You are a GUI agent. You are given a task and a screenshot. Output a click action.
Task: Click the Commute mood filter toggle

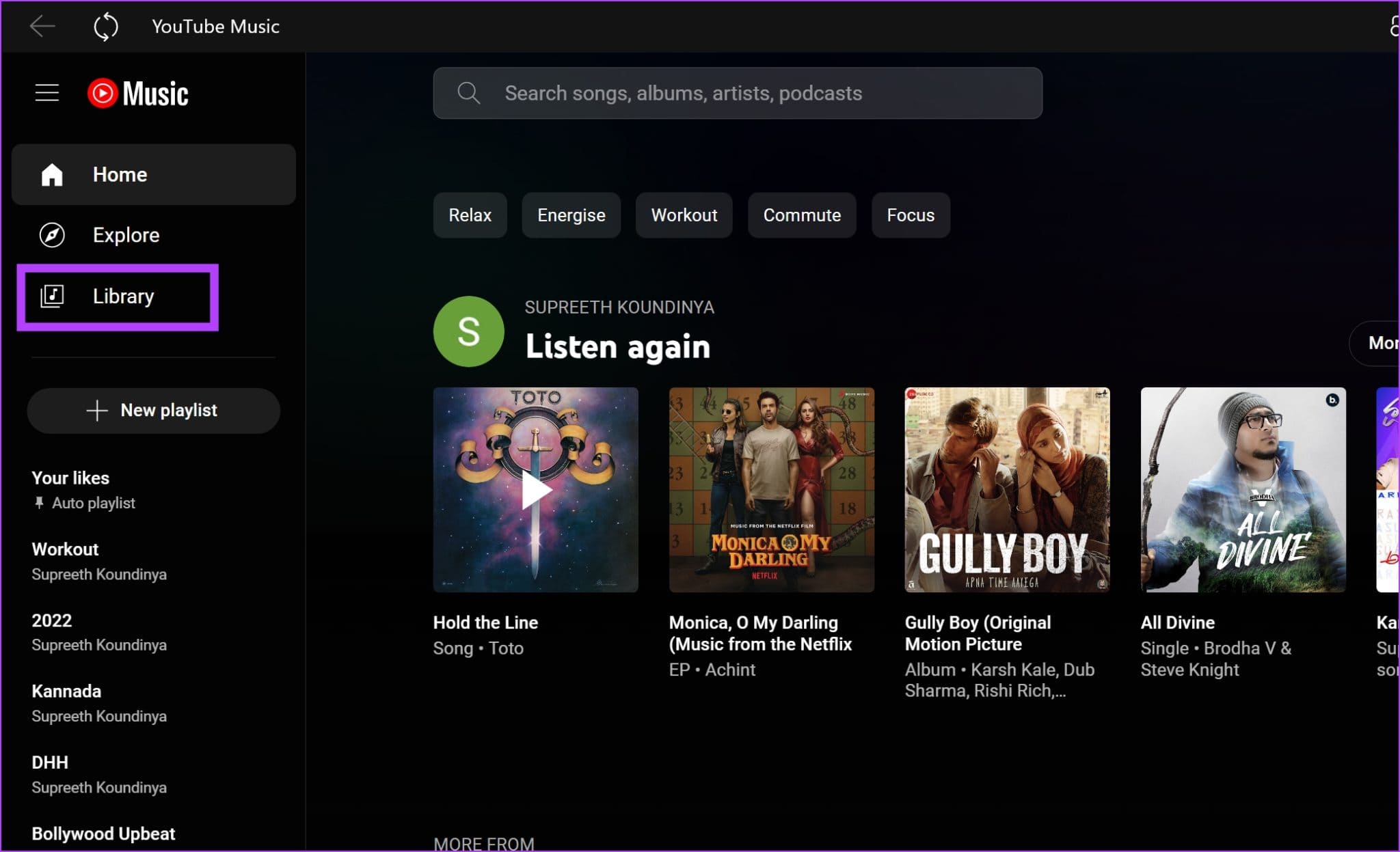(x=802, y=215)
